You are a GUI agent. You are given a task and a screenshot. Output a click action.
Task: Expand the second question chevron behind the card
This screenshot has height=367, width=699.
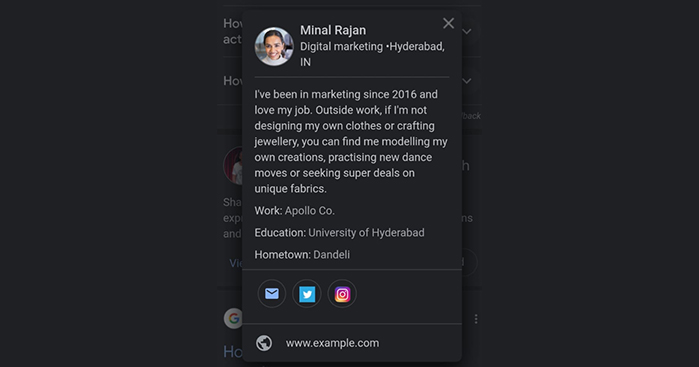click(467, 81)
